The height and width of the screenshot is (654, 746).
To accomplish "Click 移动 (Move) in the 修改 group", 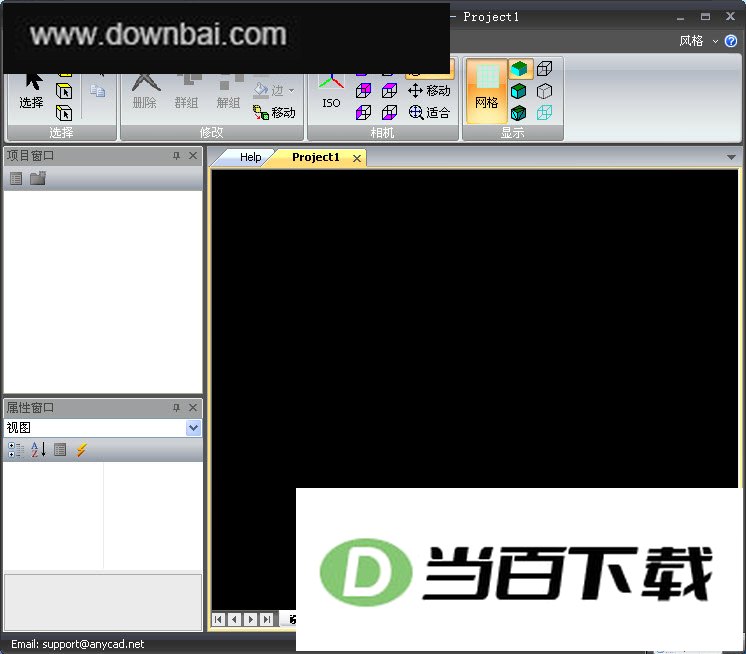I will tap(274, 113).
